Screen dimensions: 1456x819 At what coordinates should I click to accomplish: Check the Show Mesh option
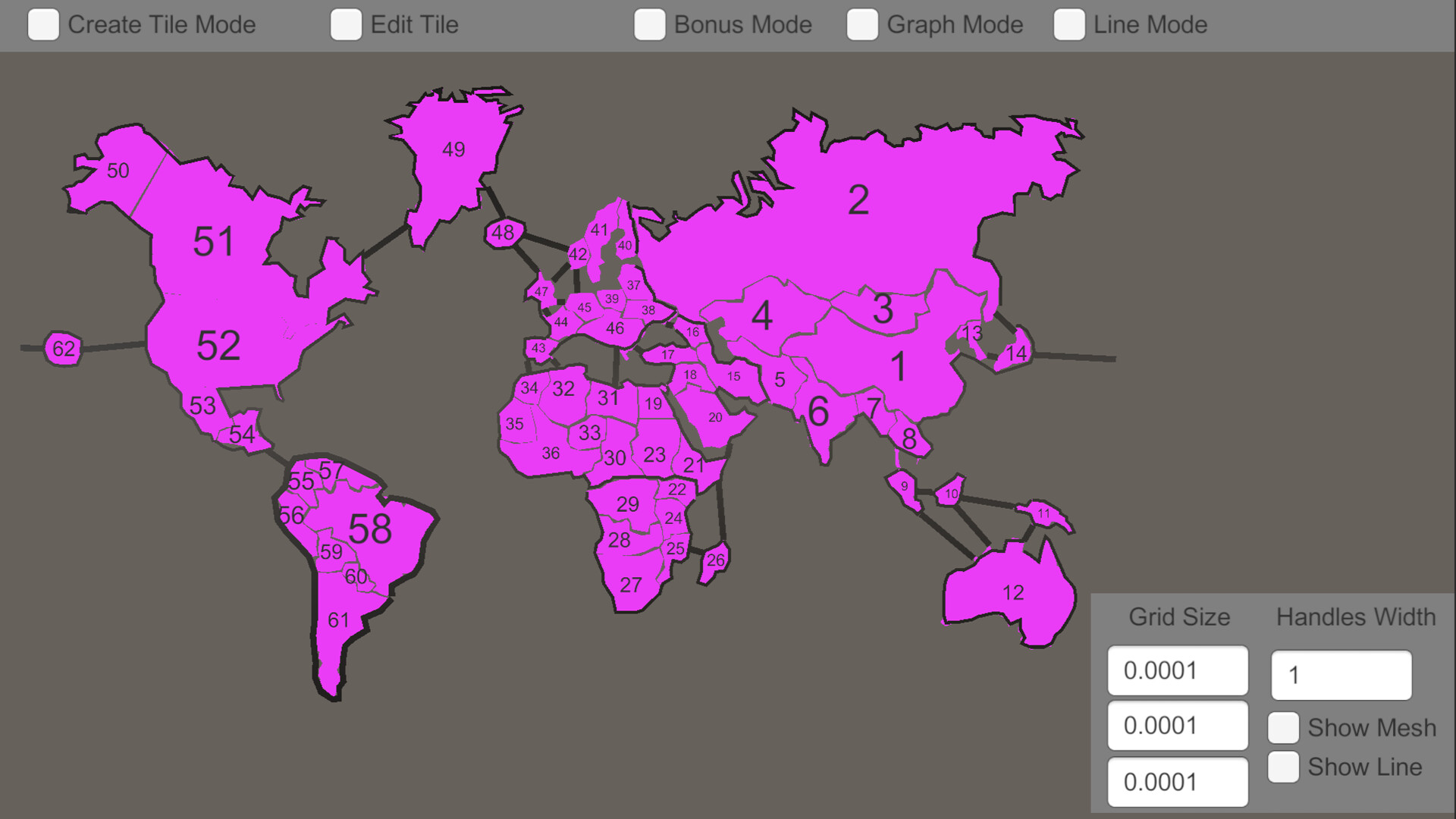tap(1282, 727)
